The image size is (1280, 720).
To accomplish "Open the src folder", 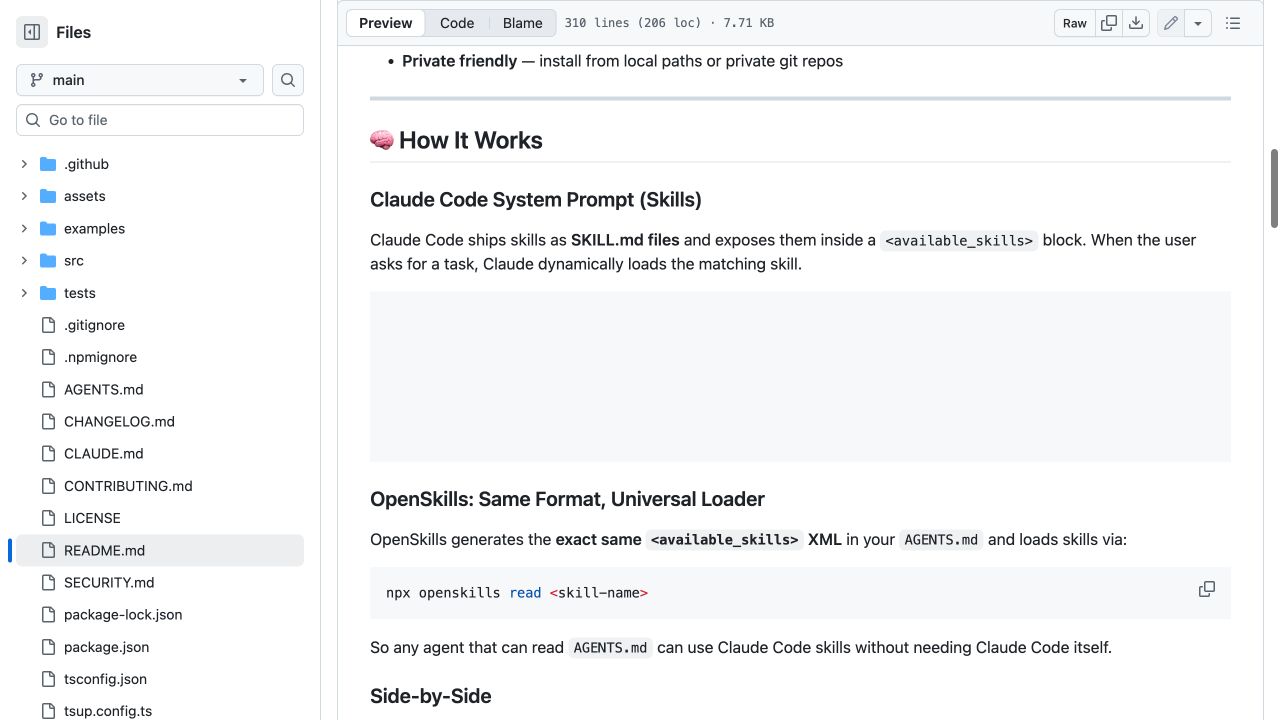I will click(x=74, y=261).
